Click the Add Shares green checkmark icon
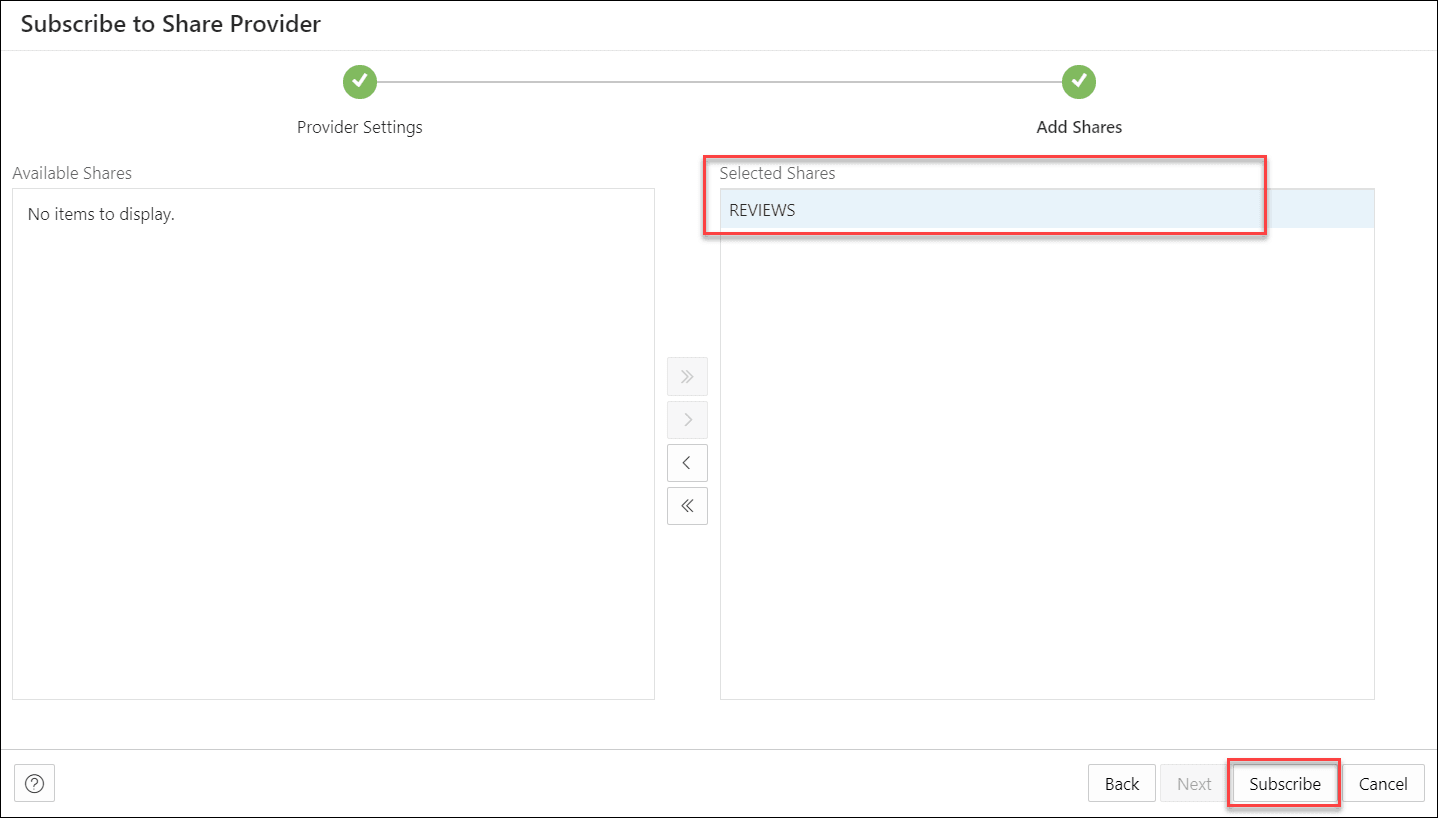 point(1079,82)
